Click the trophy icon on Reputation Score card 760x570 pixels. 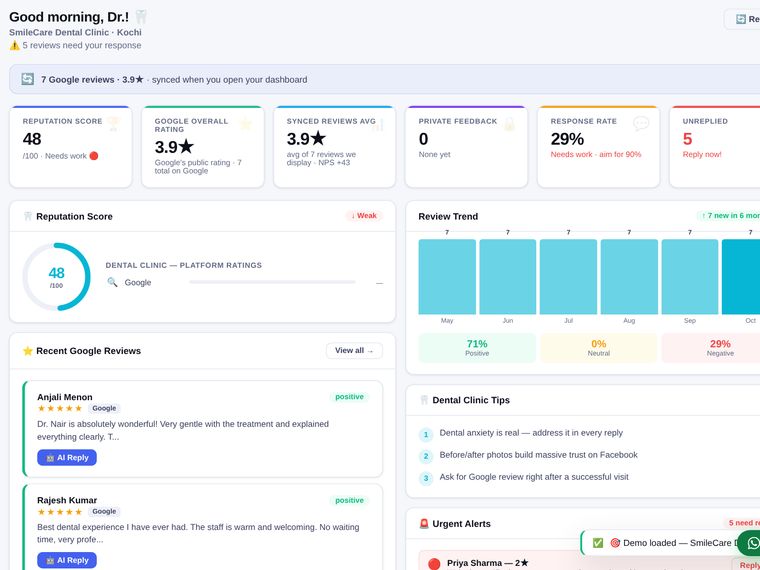pos(113,124)
